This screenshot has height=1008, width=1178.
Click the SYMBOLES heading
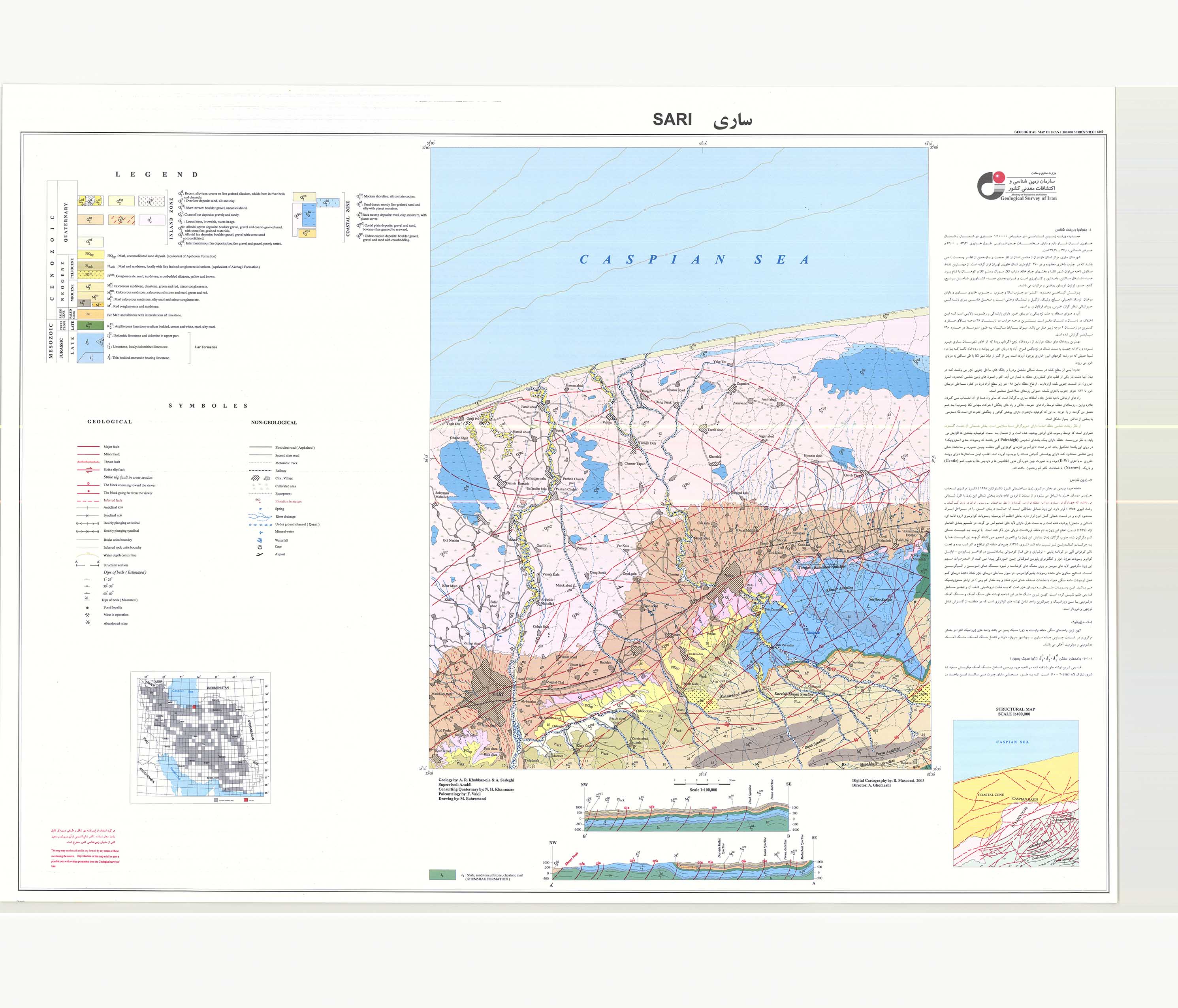click(x=208, y=406)
